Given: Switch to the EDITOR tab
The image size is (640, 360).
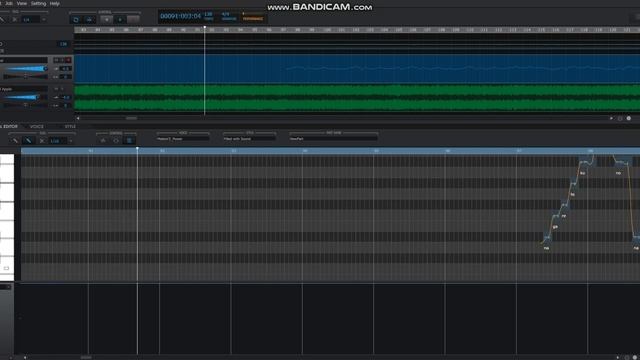Looking at the screenshot, I should 9,127.
